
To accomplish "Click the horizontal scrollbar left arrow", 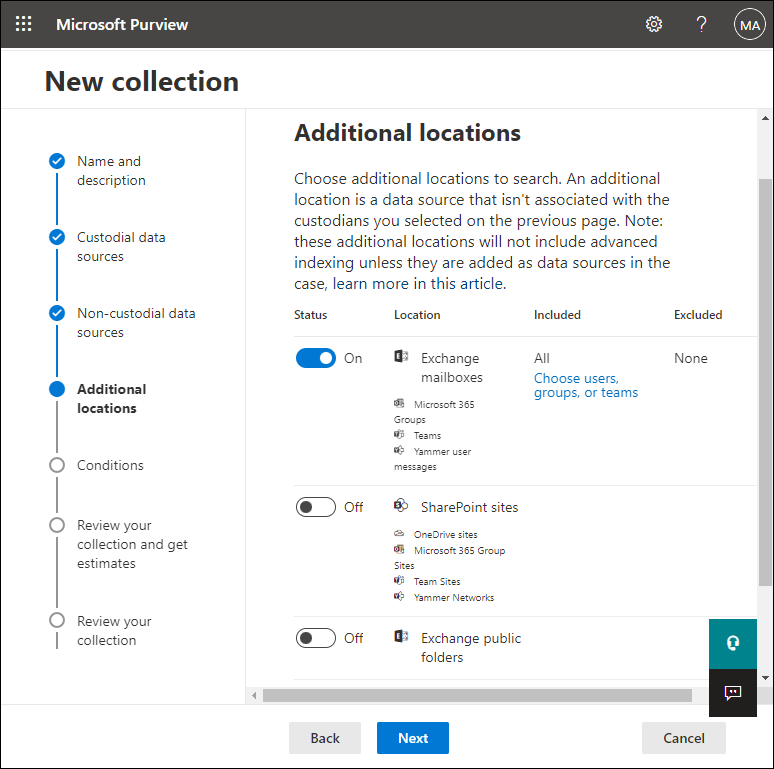I will point(254,695).
